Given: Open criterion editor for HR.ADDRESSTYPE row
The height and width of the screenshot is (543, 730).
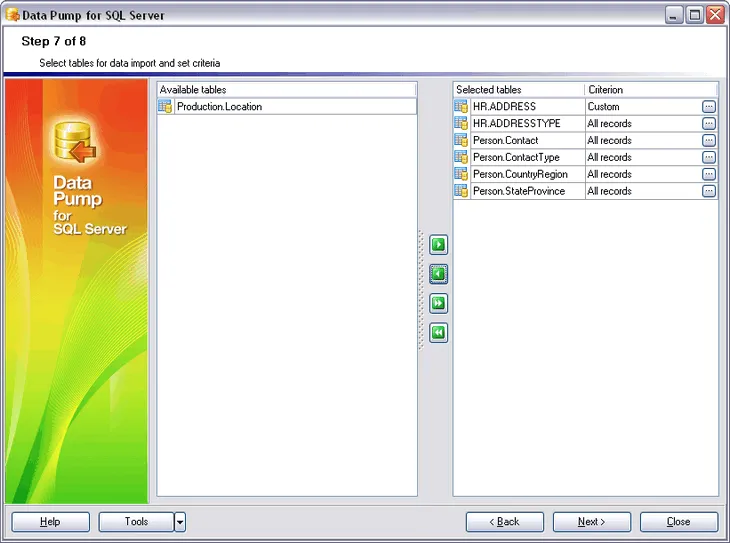Looking at the screenshot, I should click(x=709, y=123).
